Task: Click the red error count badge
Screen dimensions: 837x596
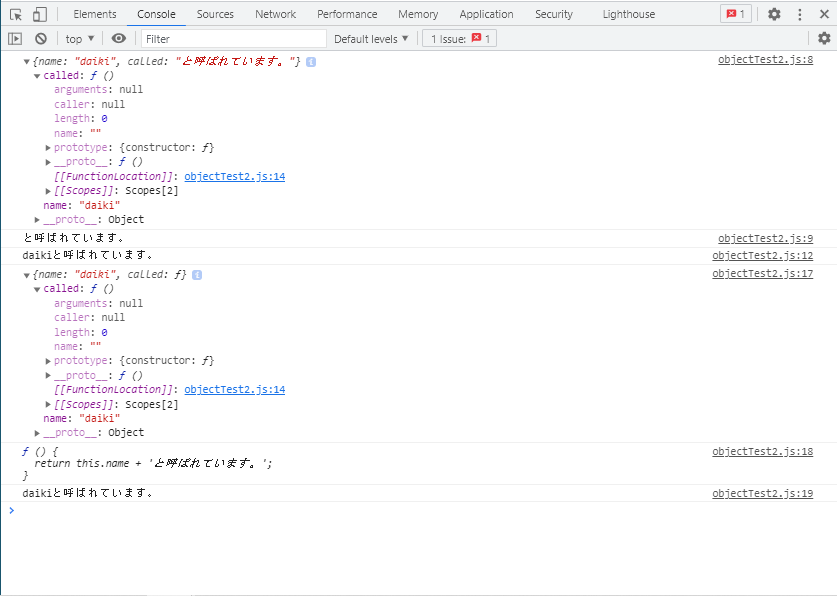Action: coord(736,14)
